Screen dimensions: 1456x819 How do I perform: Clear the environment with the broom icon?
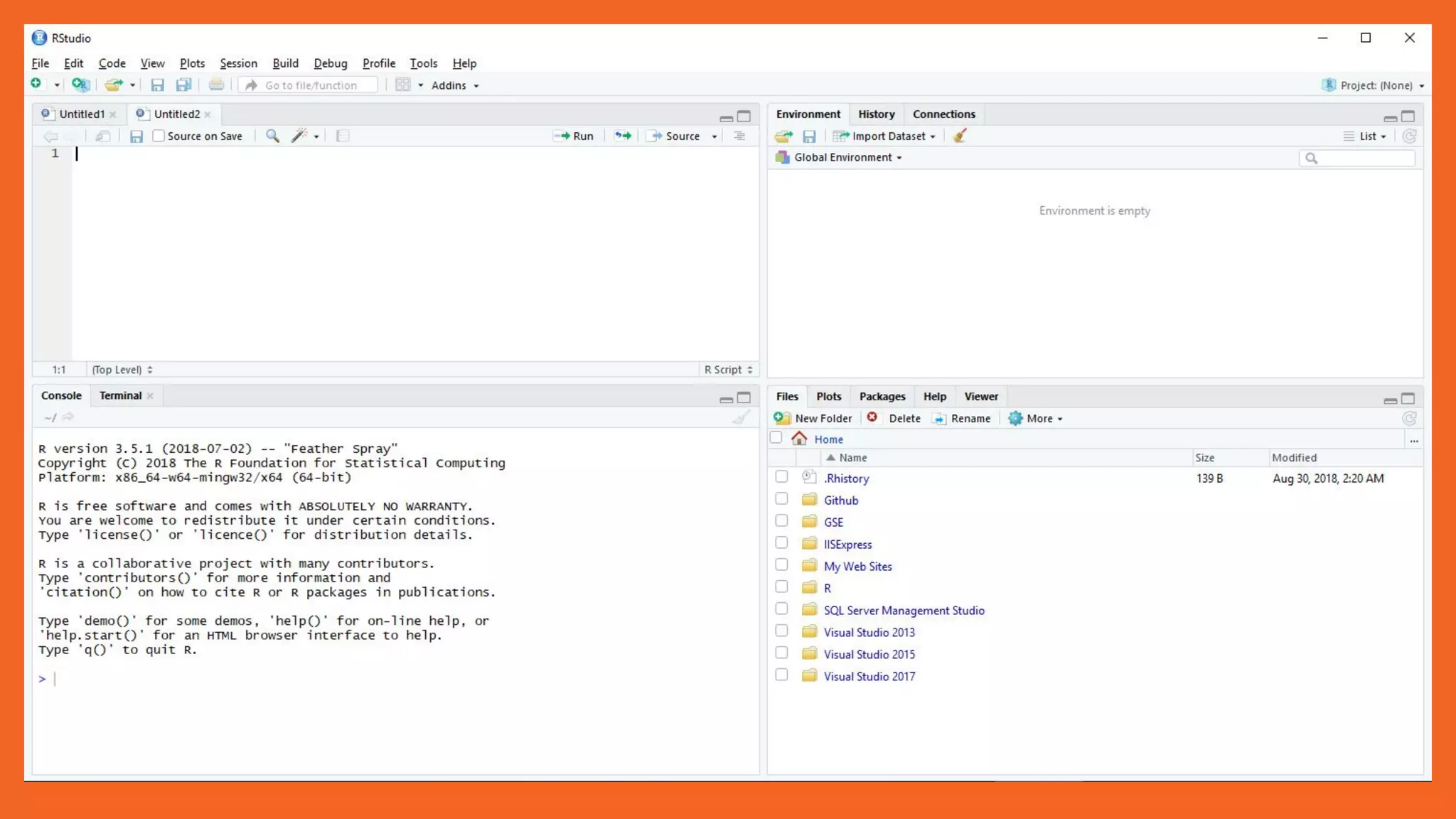(x=960, y=136)
